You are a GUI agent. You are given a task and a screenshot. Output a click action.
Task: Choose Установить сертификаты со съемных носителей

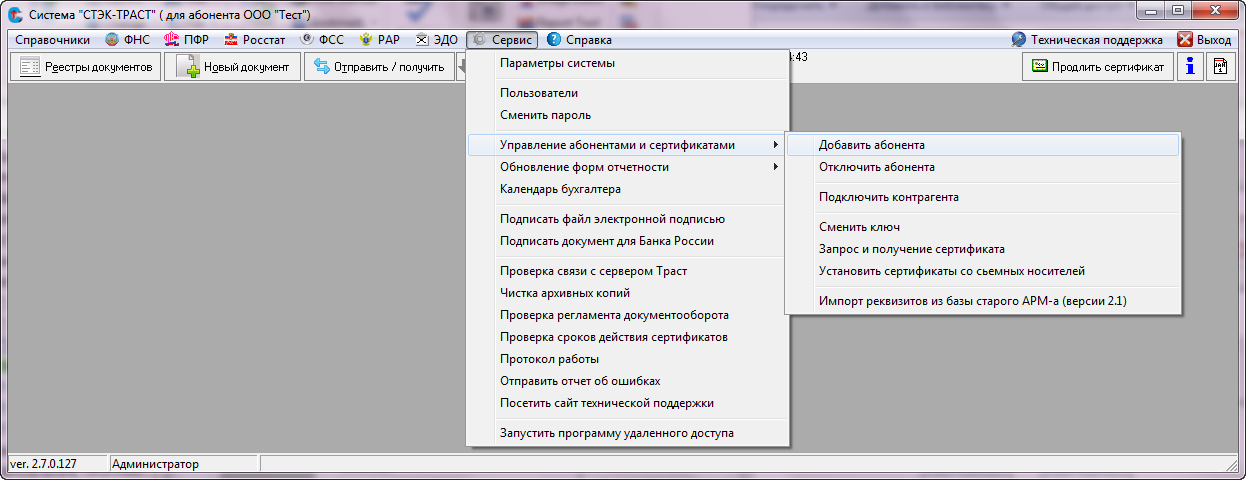click(x=983, y=271)
